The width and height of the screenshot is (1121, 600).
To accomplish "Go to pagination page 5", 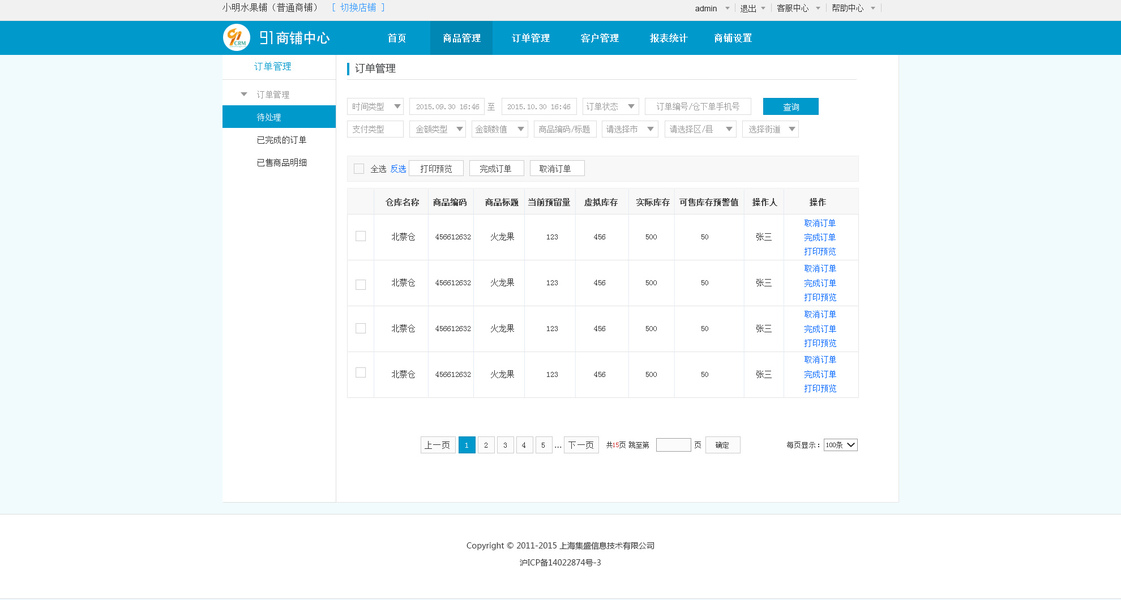I will 543,445.
